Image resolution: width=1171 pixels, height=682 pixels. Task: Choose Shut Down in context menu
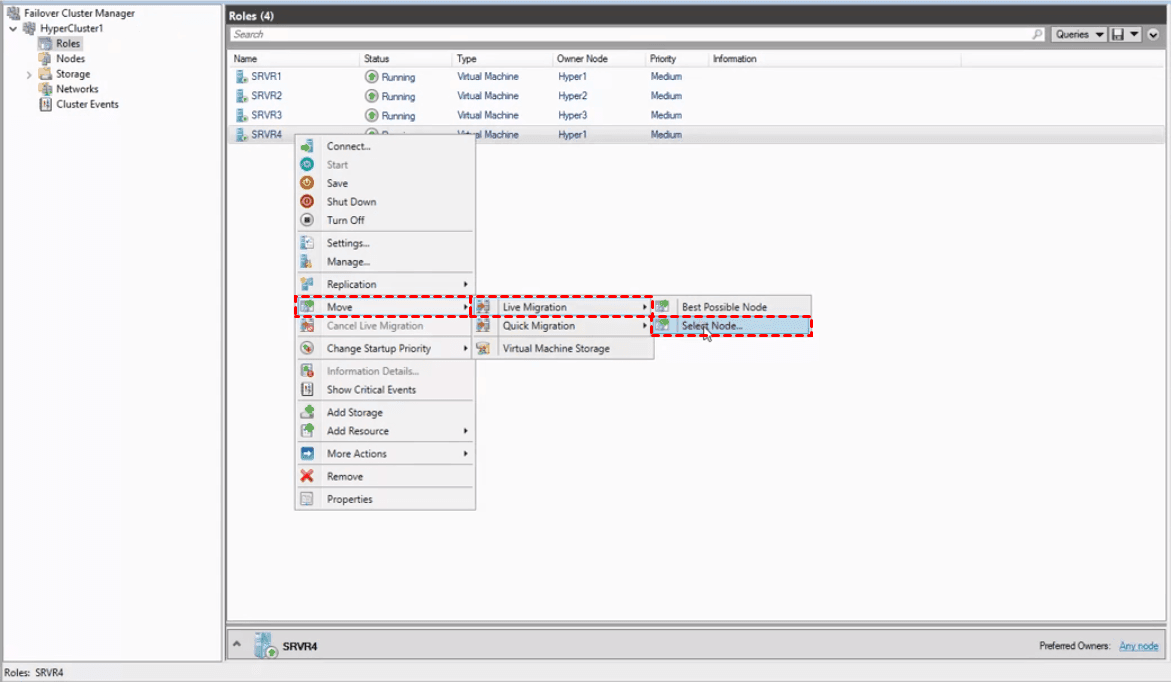click(x=385, y=202)
